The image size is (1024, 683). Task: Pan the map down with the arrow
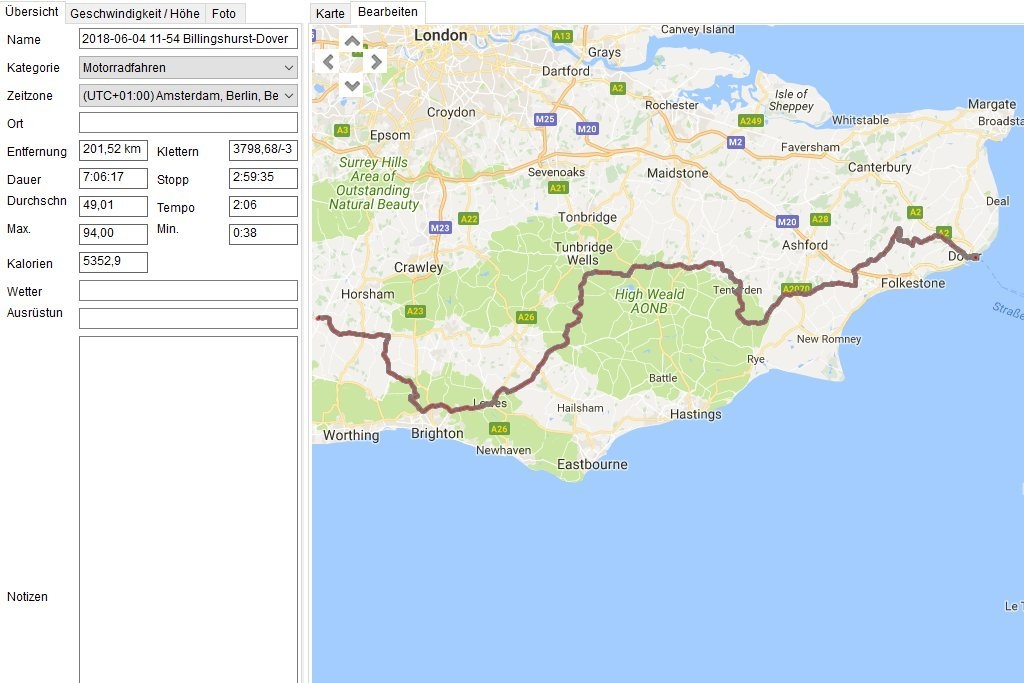(352, 85)
